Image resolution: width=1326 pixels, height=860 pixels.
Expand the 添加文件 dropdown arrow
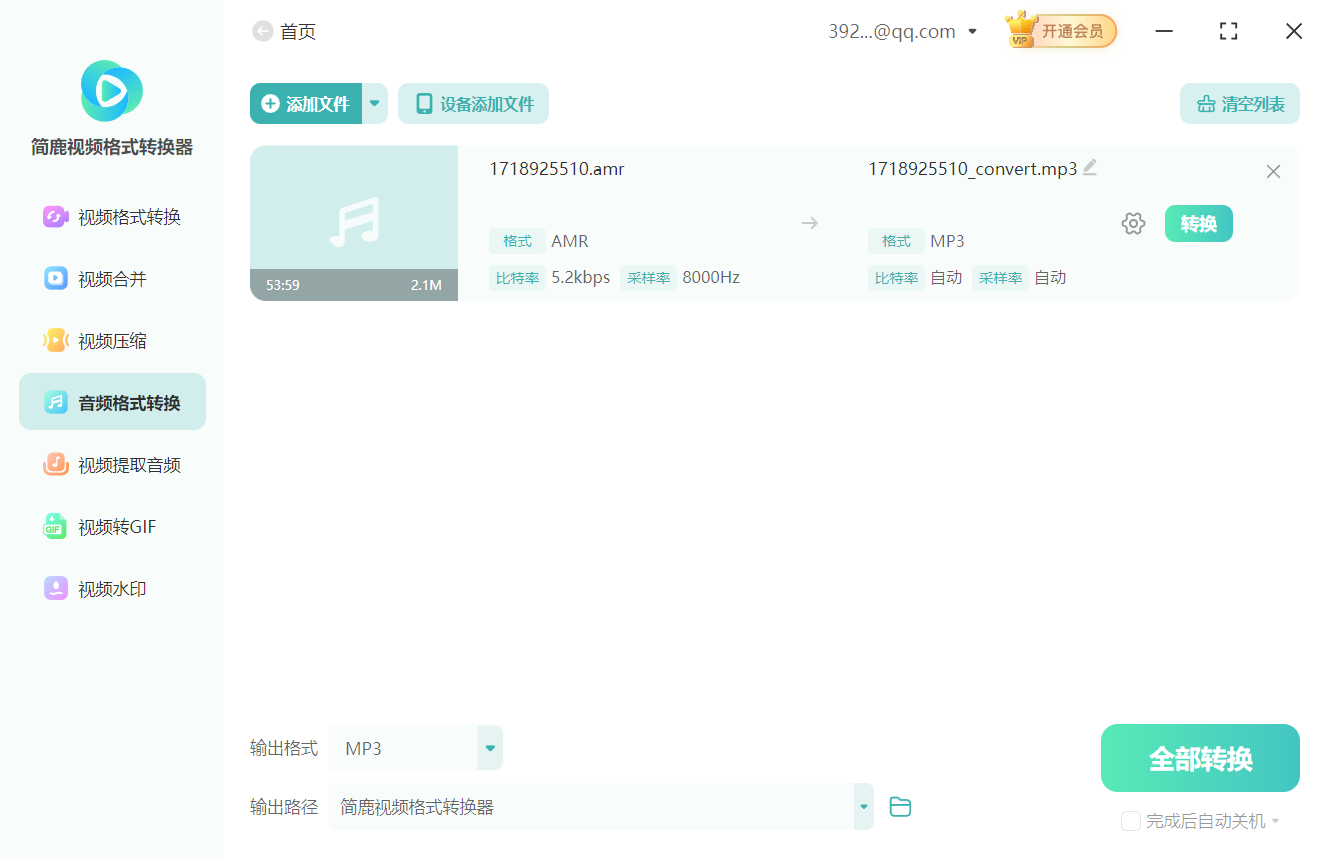[x=374, y=103]
